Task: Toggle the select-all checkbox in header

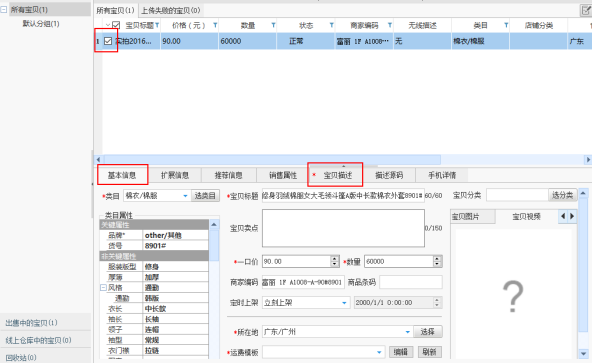Action: [116, 25]
